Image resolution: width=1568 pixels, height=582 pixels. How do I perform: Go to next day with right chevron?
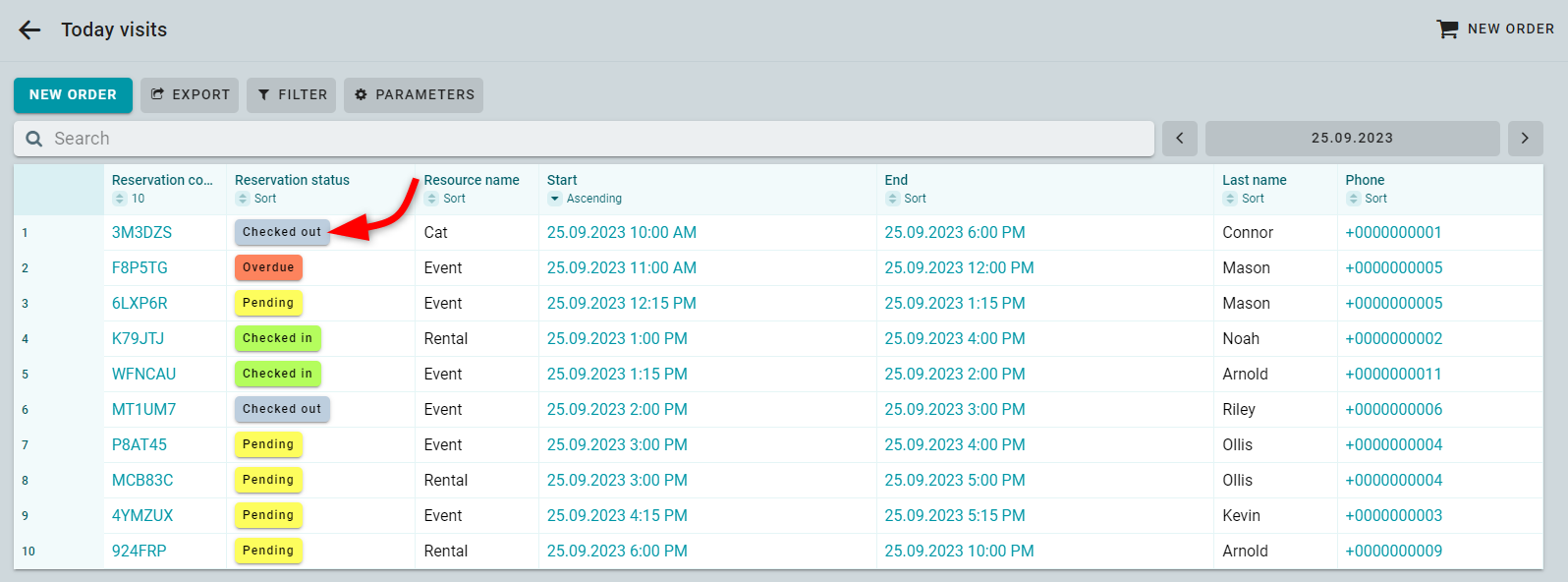pos(1525,139)
